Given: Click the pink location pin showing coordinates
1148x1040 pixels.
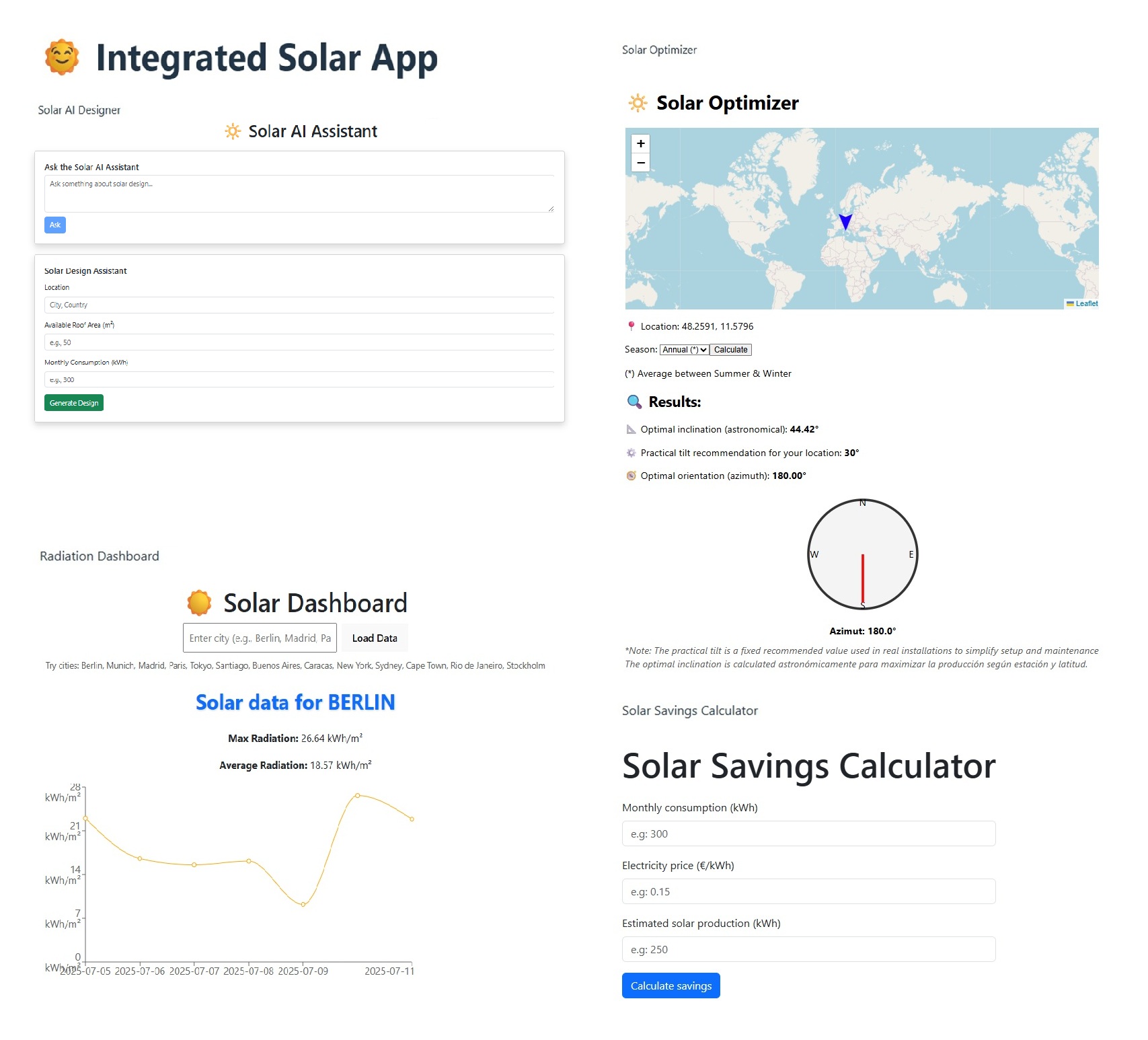Looking at the screenshot, I should 631,326.
